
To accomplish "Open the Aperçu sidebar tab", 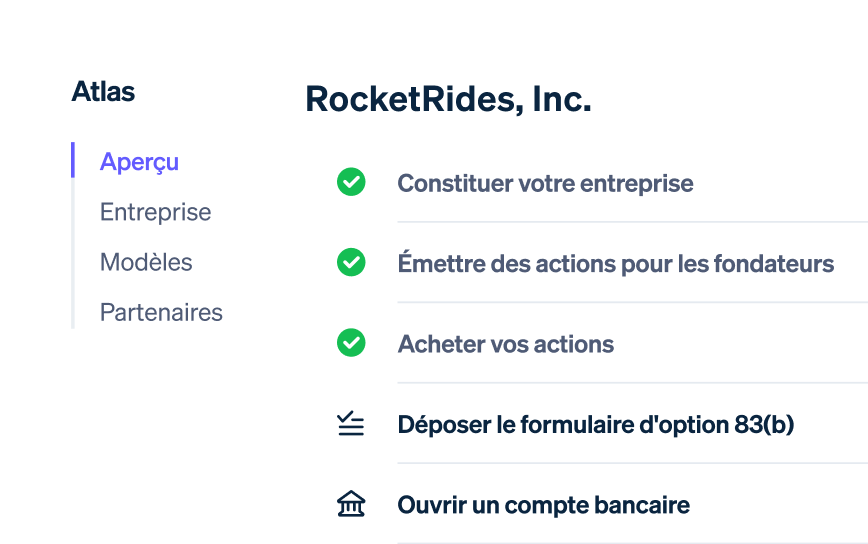I will (139, 162).
